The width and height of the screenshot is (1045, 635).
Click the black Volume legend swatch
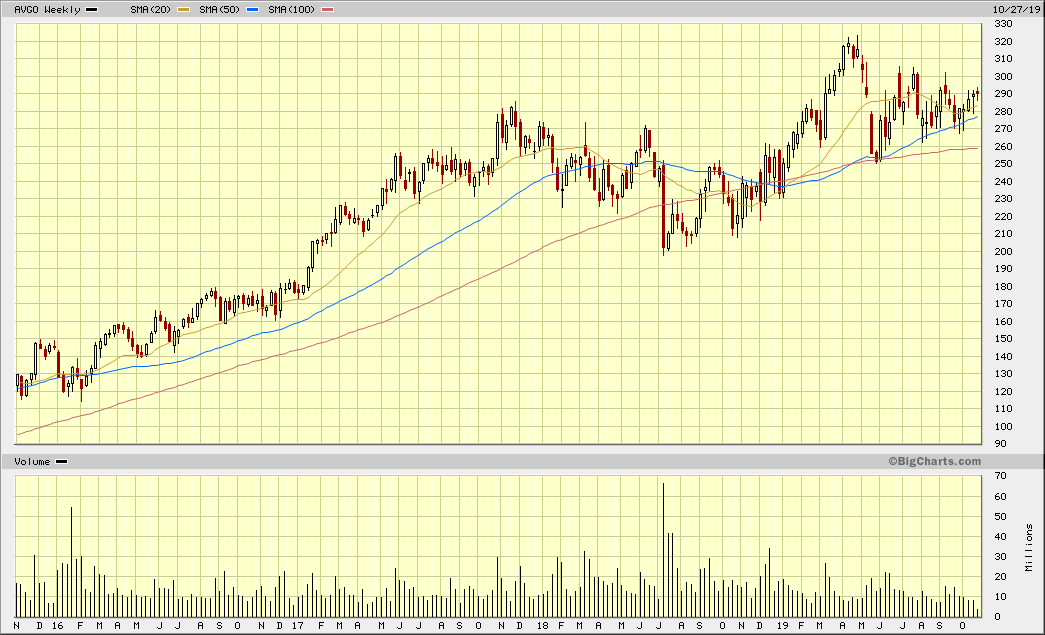coord(61,461)
